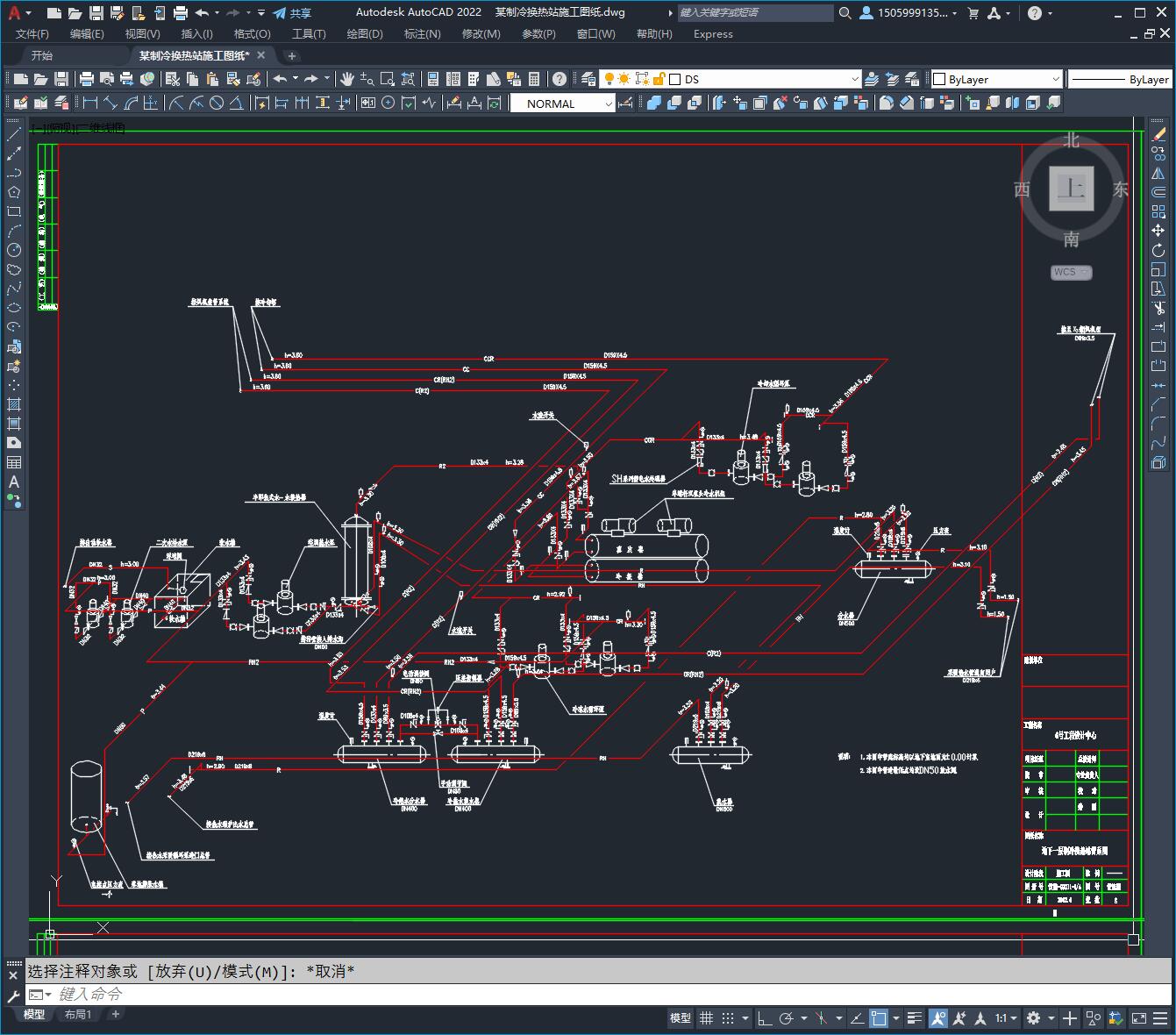Select the Linear dimension tool
1176x1035 pixels.
(x=89, y=103)
